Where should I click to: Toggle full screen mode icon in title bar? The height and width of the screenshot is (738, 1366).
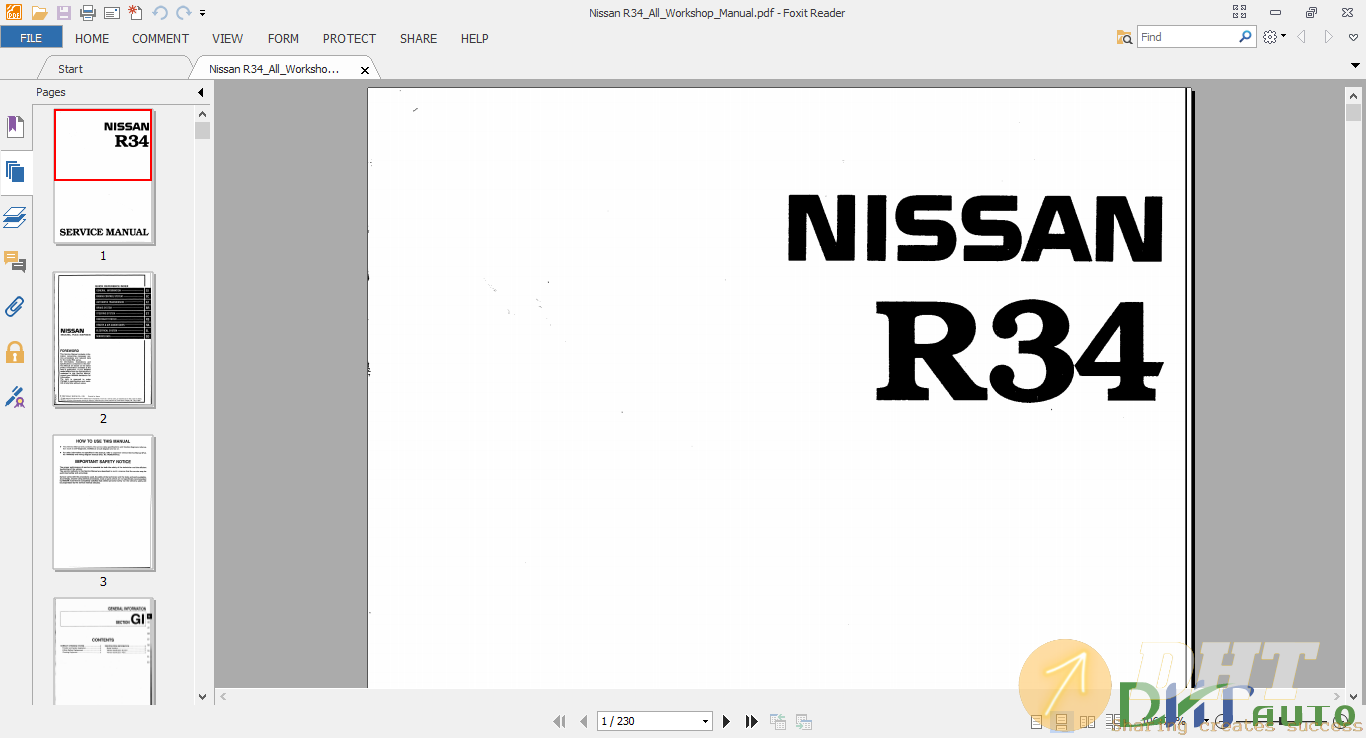(x=1240, y=12)
